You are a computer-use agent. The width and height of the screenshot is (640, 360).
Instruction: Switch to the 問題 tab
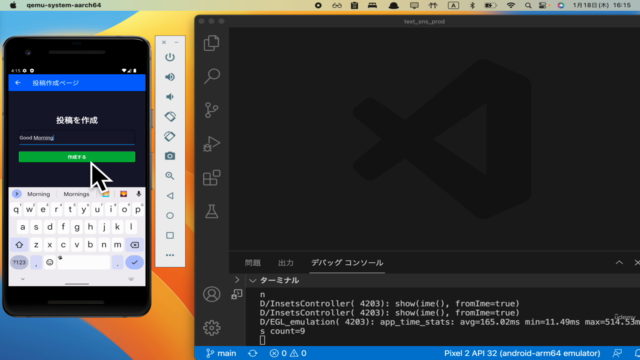(252, 263)
